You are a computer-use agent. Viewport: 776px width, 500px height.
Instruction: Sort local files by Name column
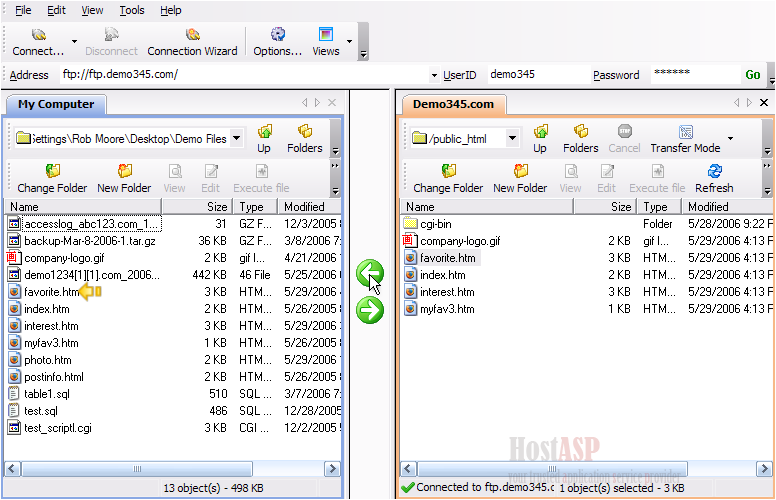tap(83, 206)
